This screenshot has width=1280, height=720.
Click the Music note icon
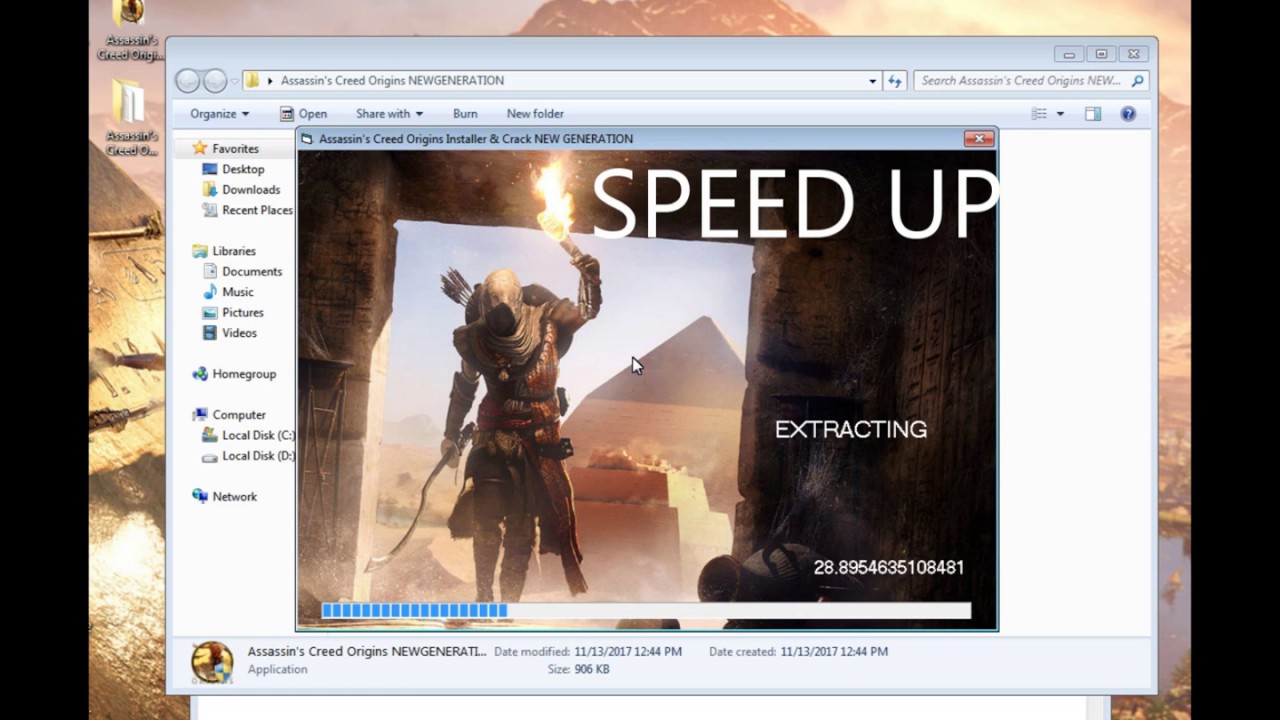coord(210,292)
